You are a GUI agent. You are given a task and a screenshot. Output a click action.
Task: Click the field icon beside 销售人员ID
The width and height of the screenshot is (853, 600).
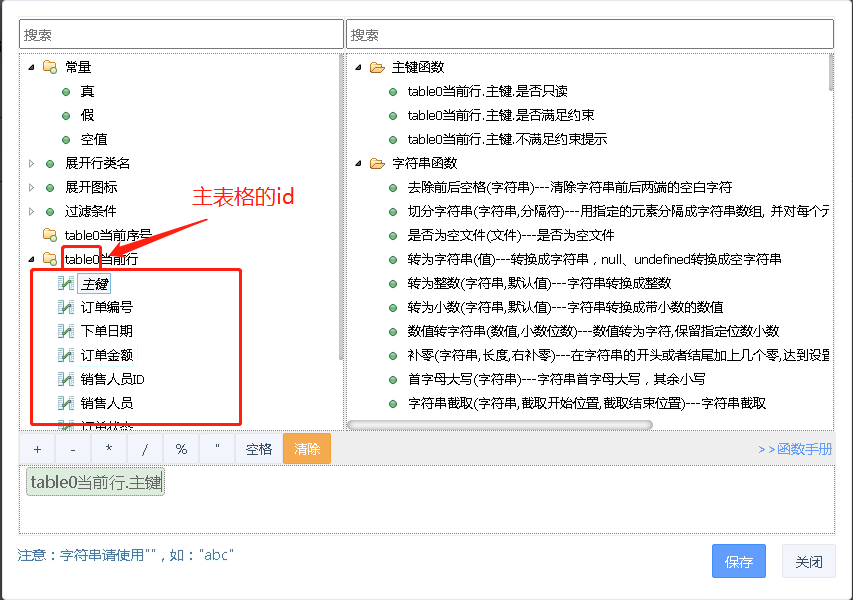(x=67, y=379)
